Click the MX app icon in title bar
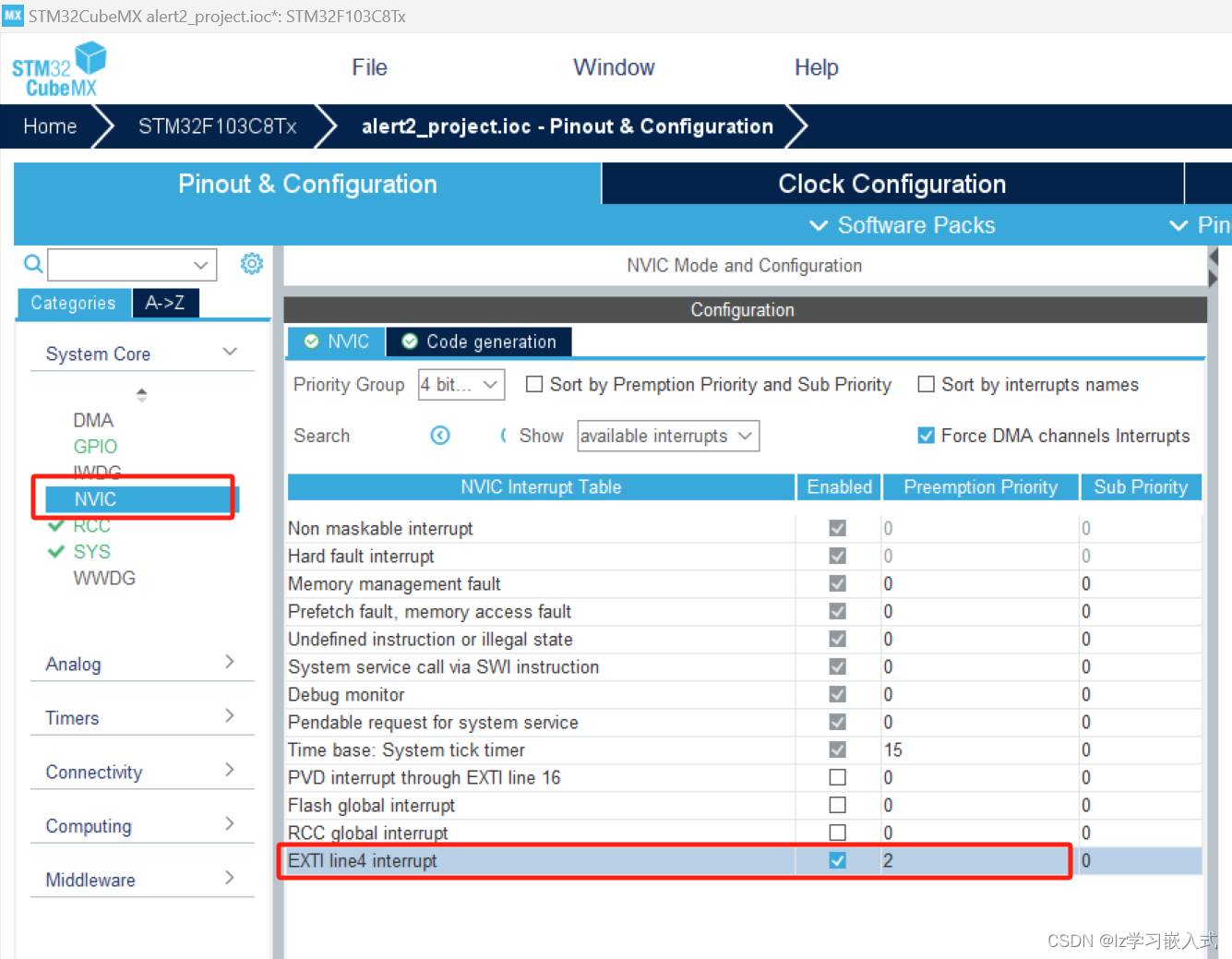Screen dimensions: 1232x959 pyautogui.click(x=13, y=16)
